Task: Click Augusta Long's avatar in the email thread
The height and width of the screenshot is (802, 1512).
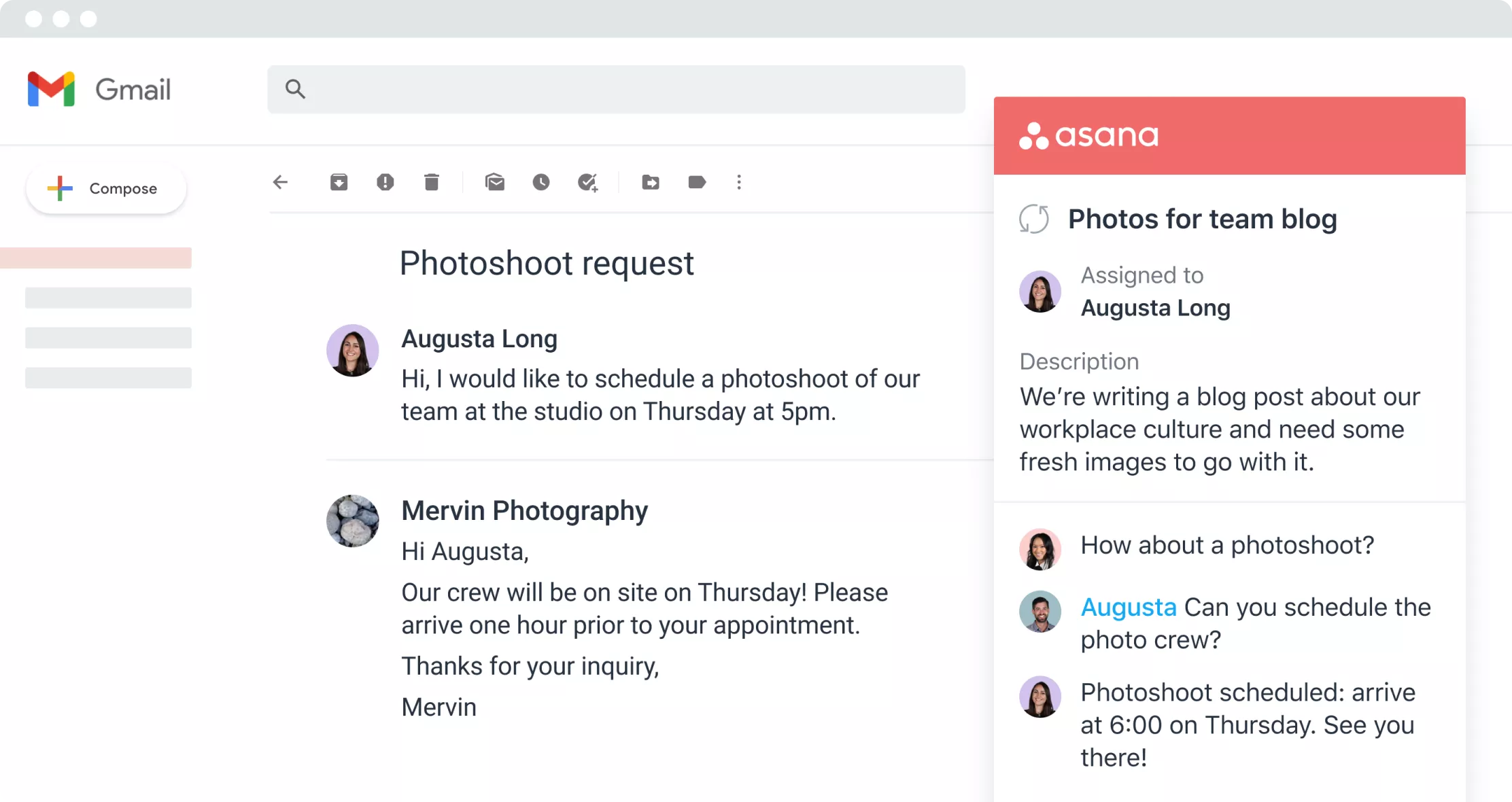Action: 352,351
